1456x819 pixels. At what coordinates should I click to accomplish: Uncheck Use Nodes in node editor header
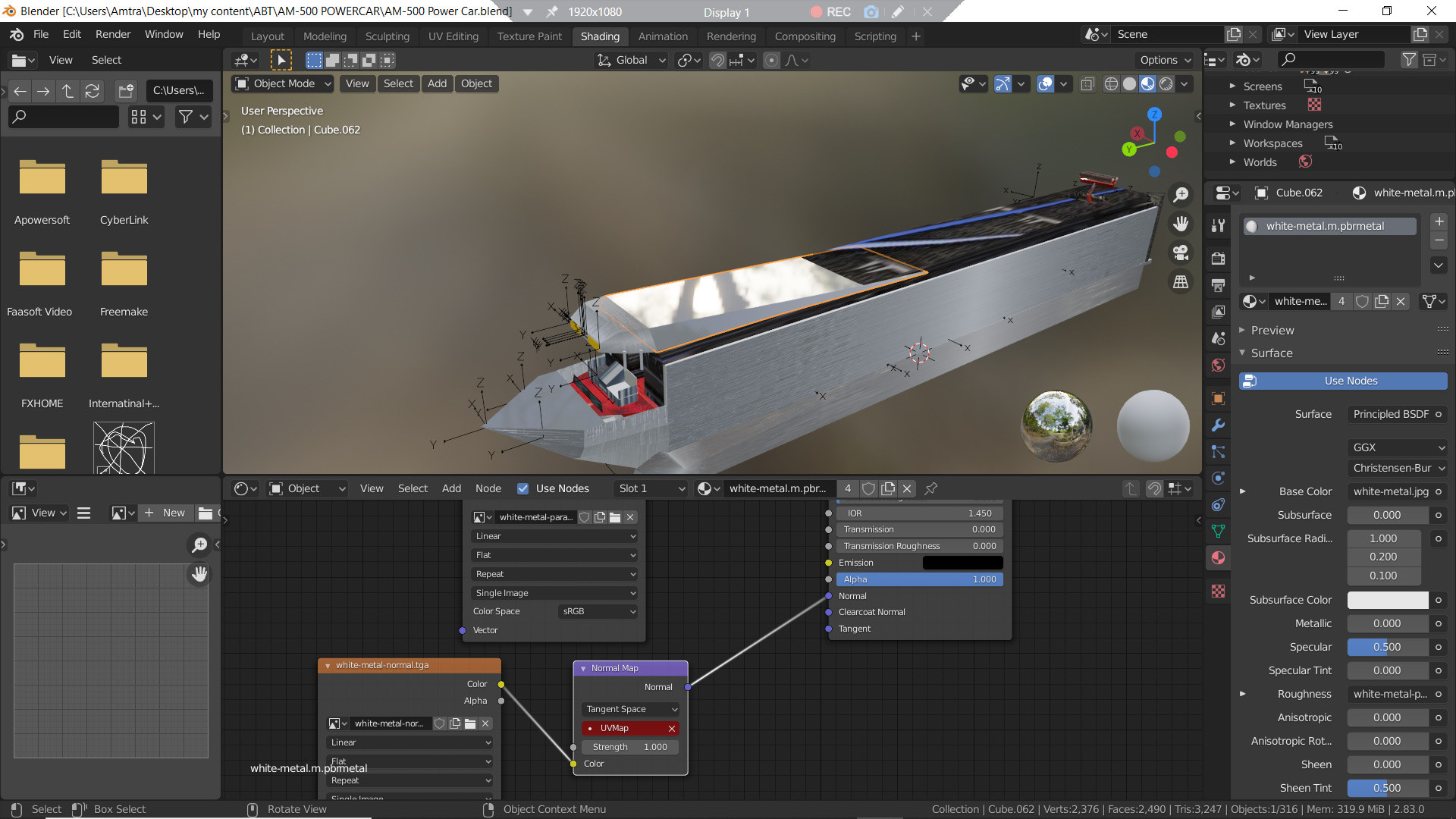[522, 488]
